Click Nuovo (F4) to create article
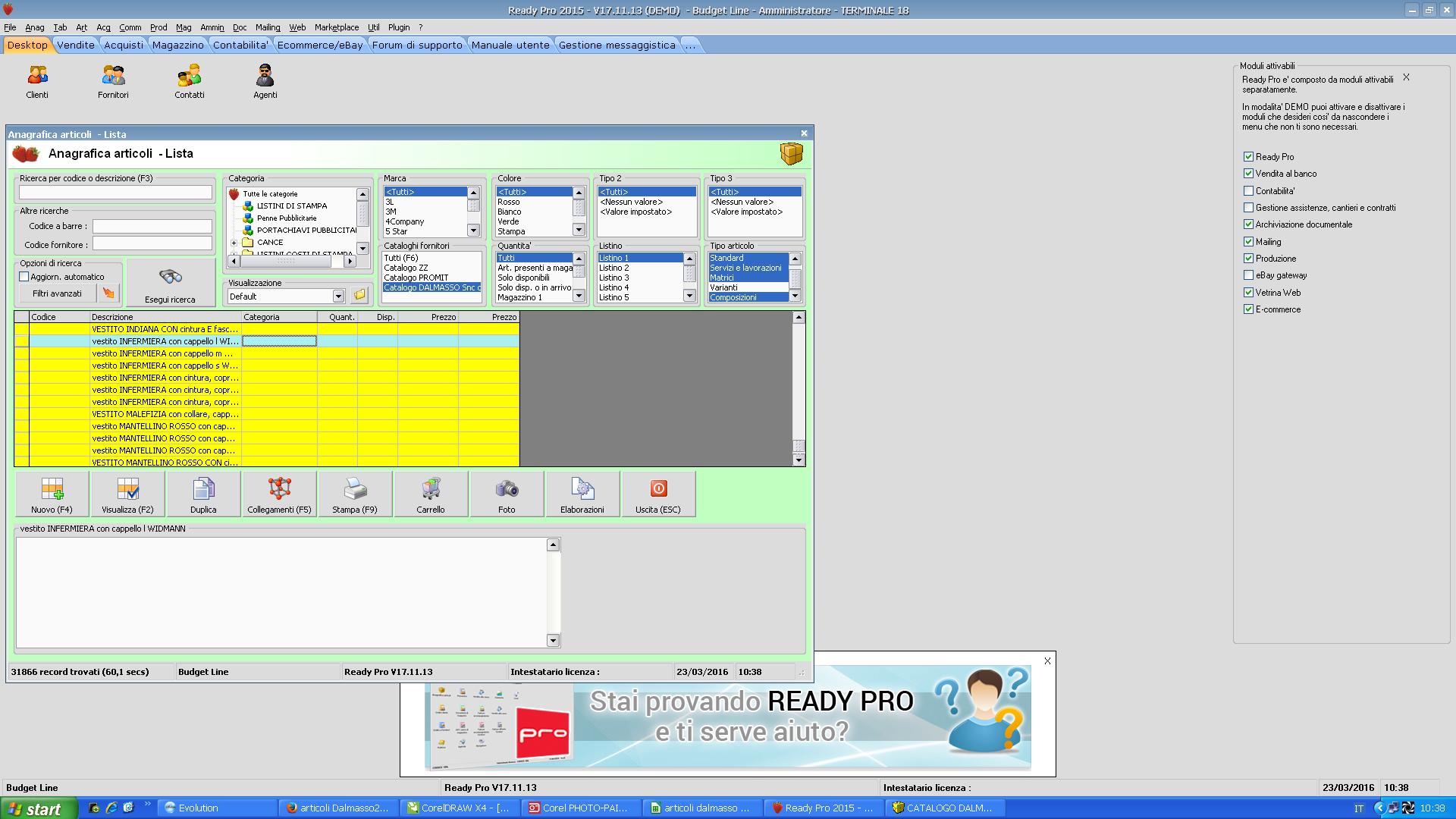Image resolution: width=1456 pixels, height=819 pixels. (52, 494)
